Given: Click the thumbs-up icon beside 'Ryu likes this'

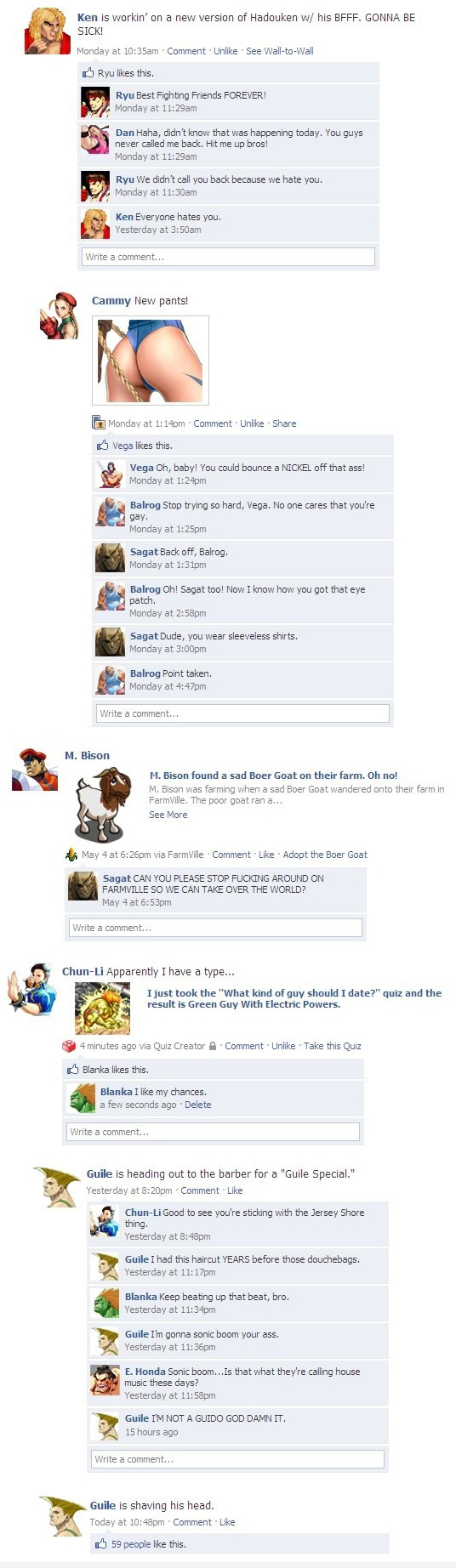Looking at the screenshot, I should (88, 73).
